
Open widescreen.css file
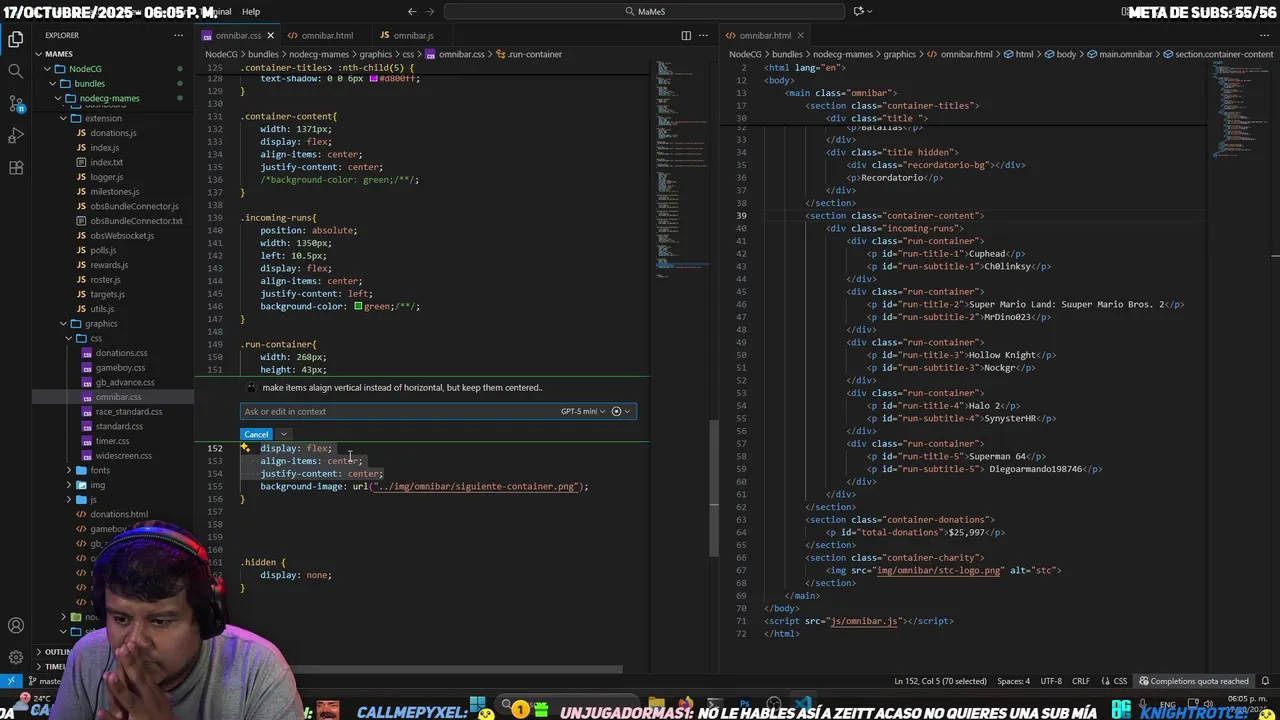pos(123,456)
